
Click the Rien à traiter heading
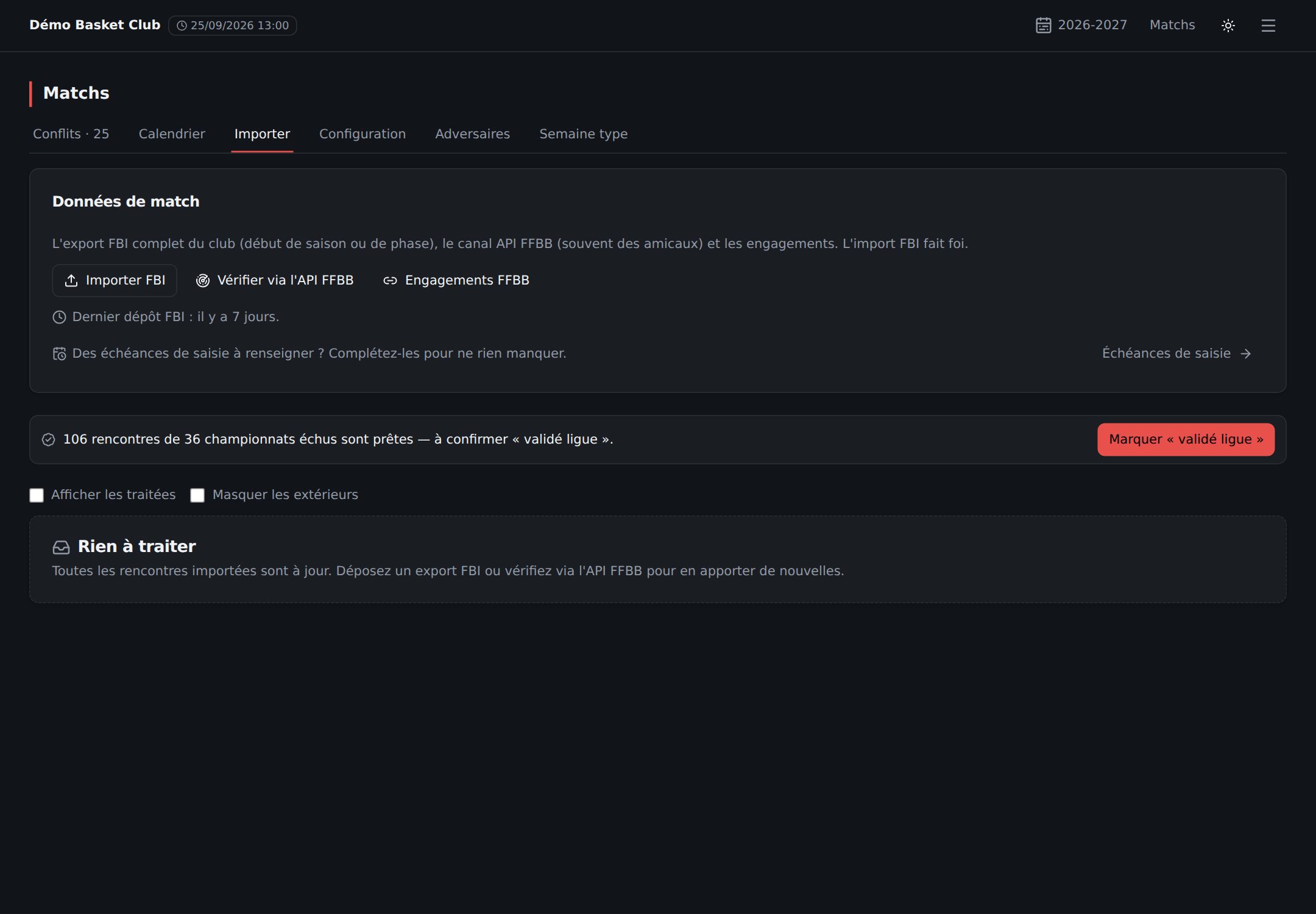(x=137, y=547)
